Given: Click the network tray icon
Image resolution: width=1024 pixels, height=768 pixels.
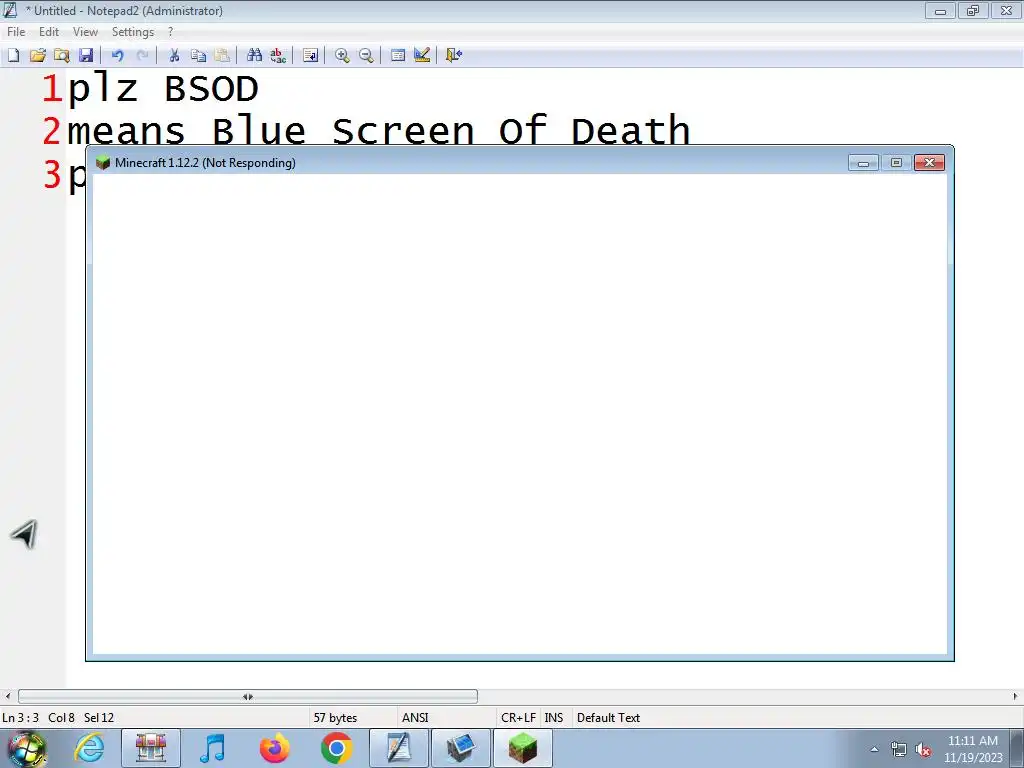Looking at the screenshot, I should click(x=899, y=750).
